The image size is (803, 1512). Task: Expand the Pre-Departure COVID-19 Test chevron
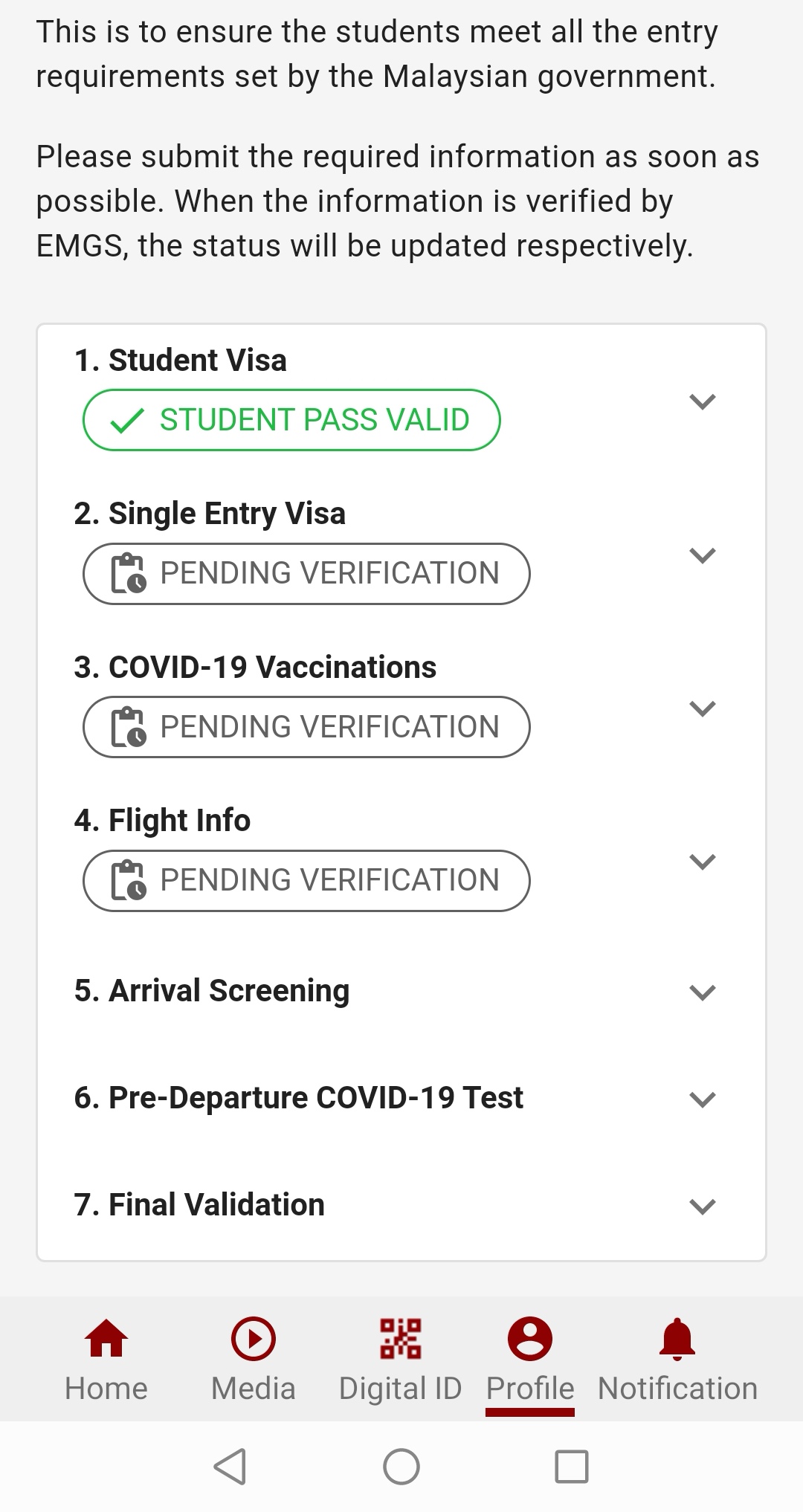tap(703, 1099)
